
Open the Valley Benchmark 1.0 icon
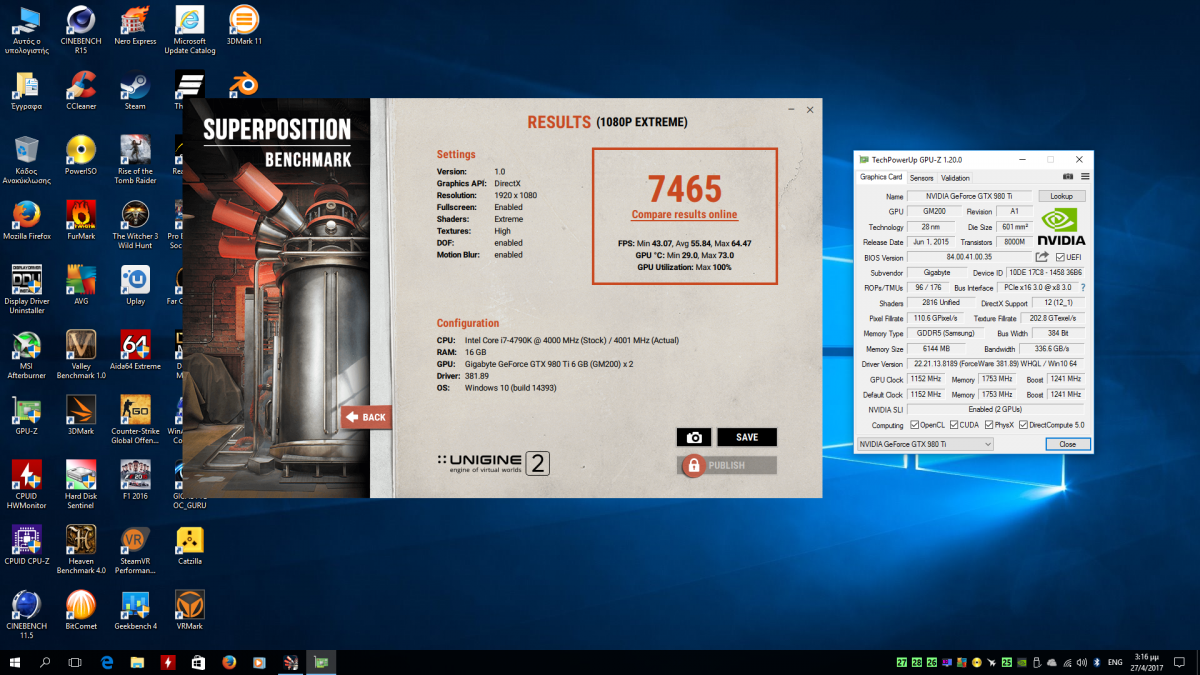point(81,355)
